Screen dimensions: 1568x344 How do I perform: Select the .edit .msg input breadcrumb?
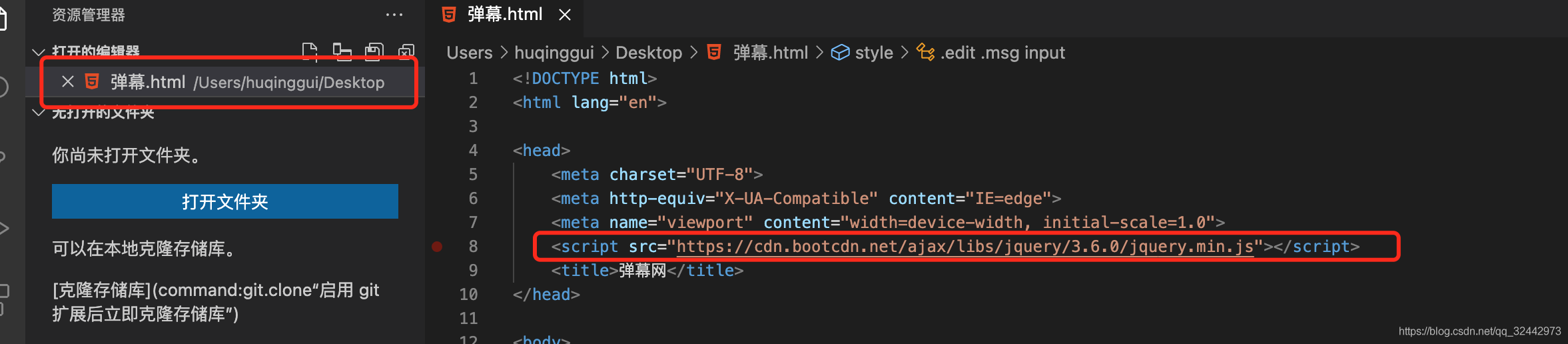point(991,53)
